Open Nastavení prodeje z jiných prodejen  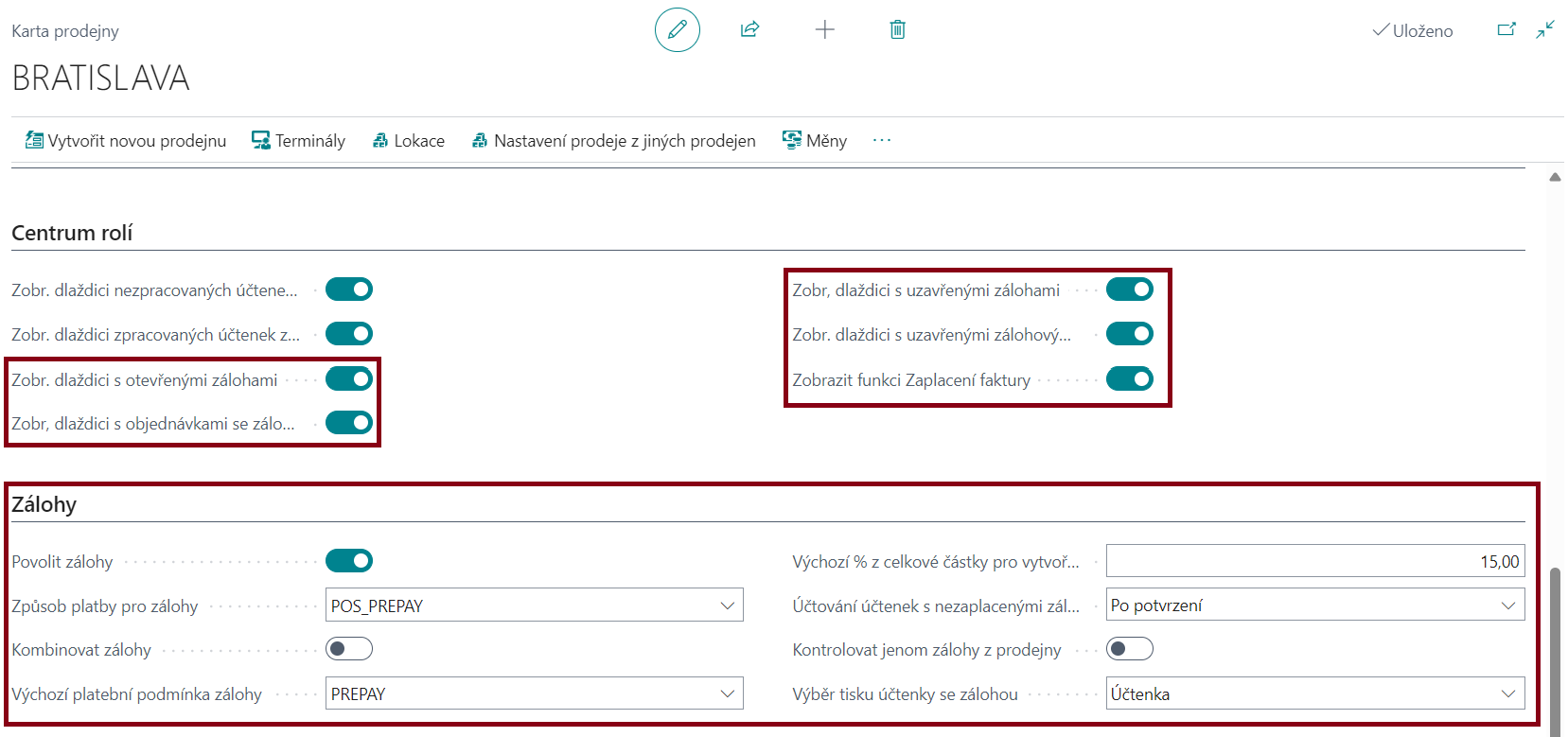(614, 141)
